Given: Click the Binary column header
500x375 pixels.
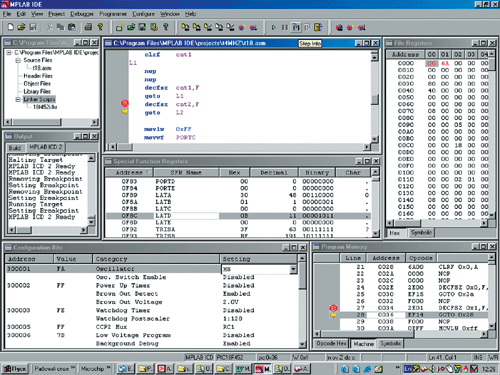Looking at the screenshot, I should tap(317, 172).
